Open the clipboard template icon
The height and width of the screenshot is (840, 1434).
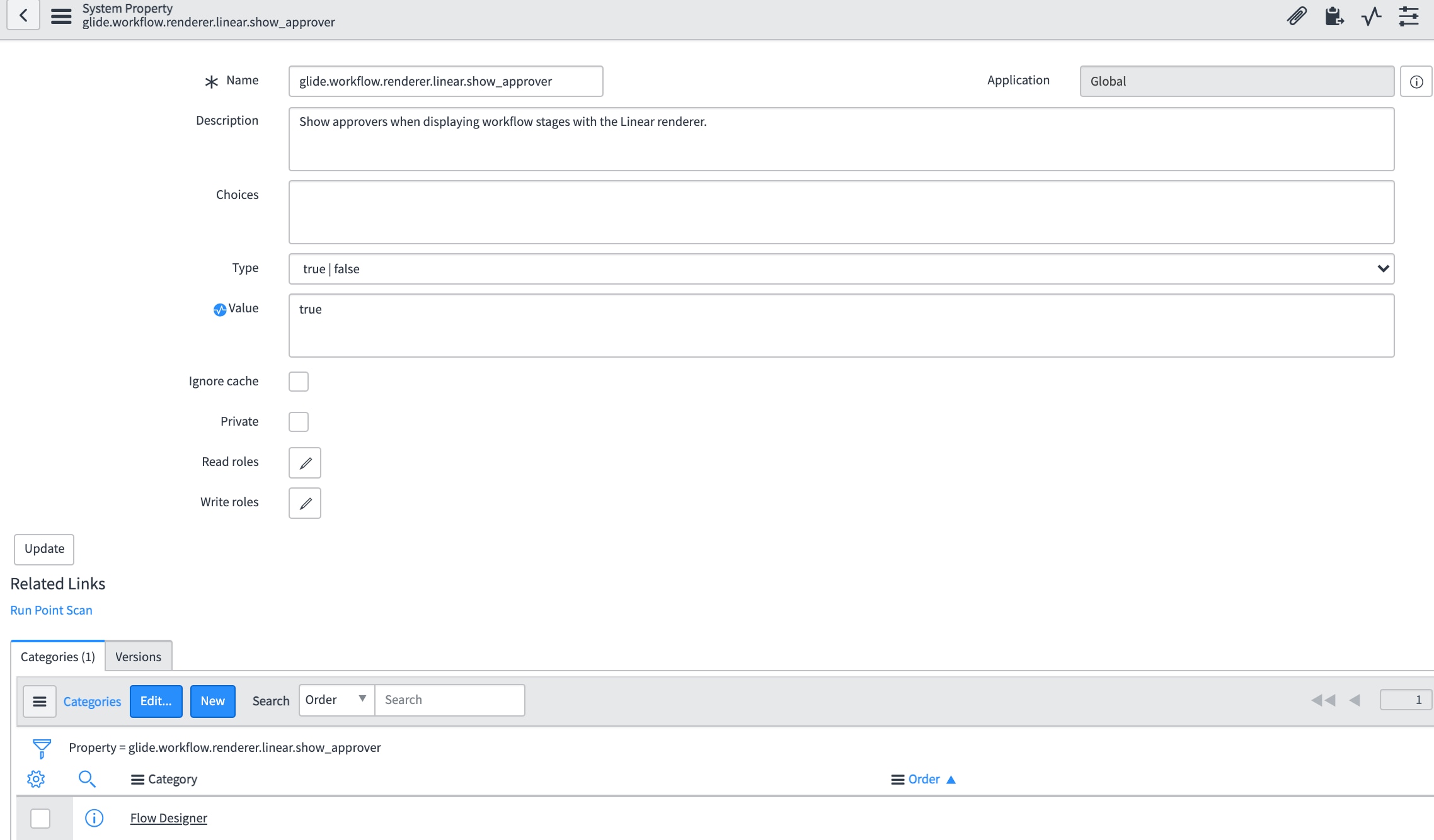coord(1334,16)
